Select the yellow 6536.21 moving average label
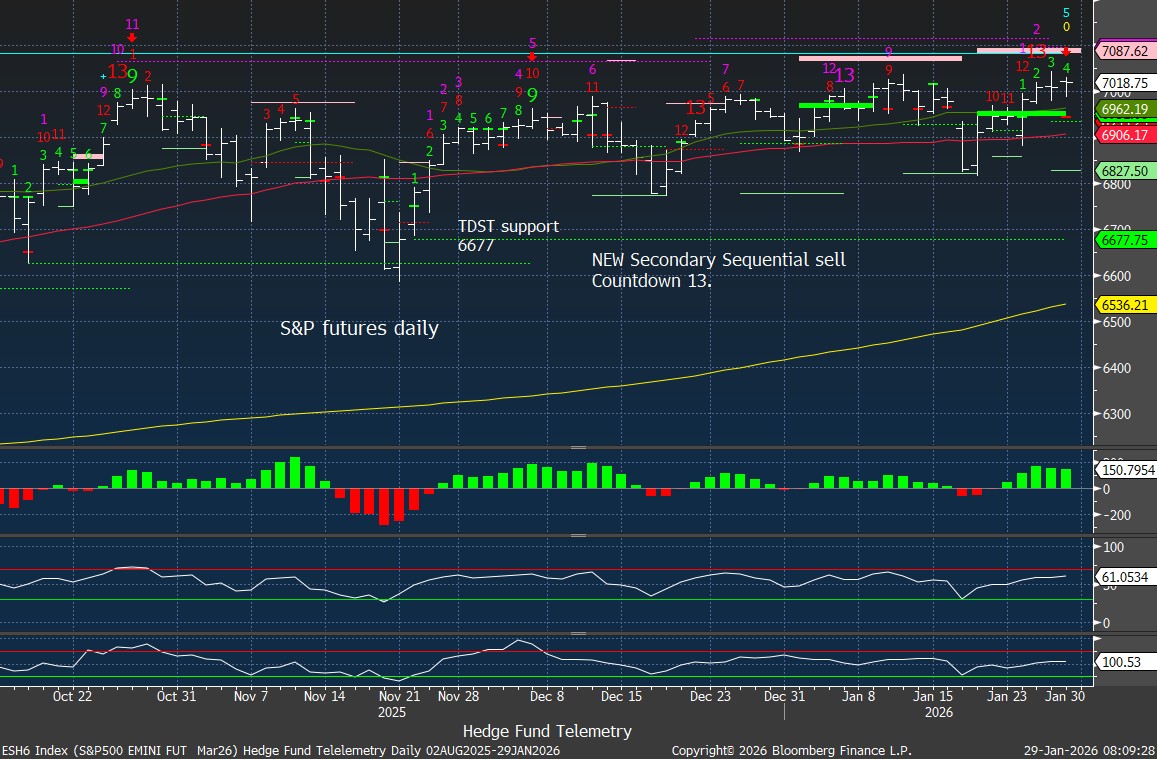This screenshot has height=759, width=1157. [1125, 304]
